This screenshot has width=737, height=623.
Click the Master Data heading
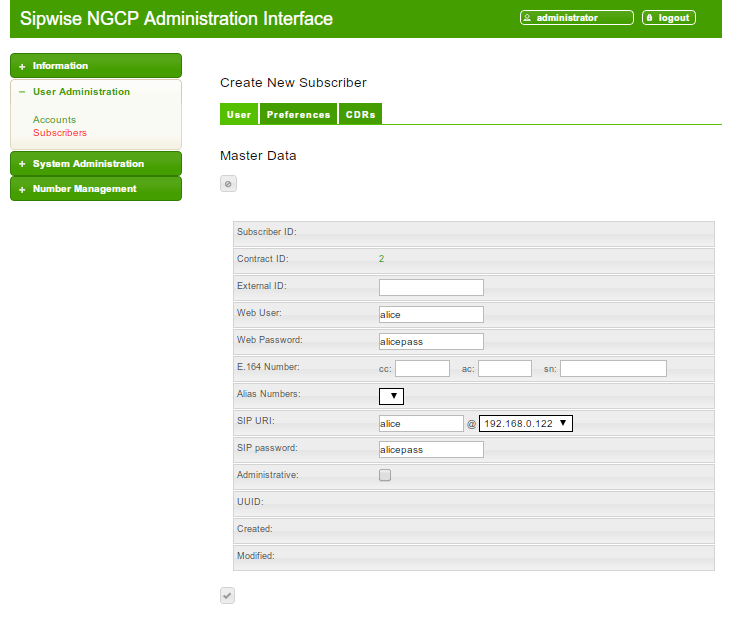click(258, 156)
